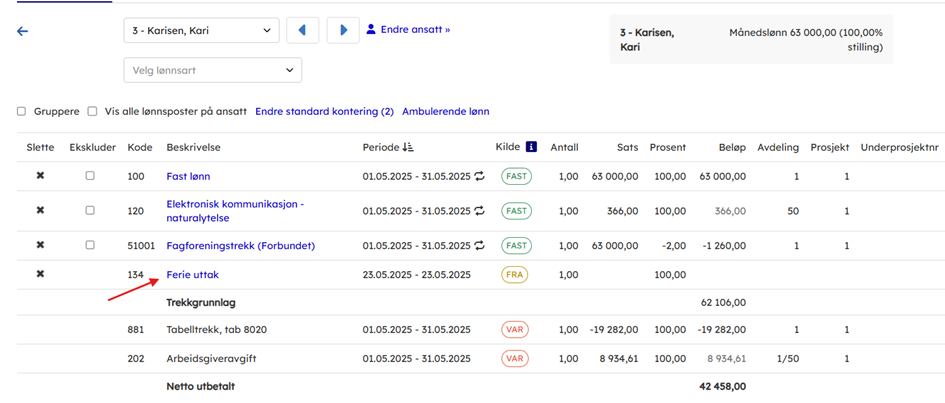The image size is (945, 403).
Task: Click the back arrow icon
Action: coord(23,31)
